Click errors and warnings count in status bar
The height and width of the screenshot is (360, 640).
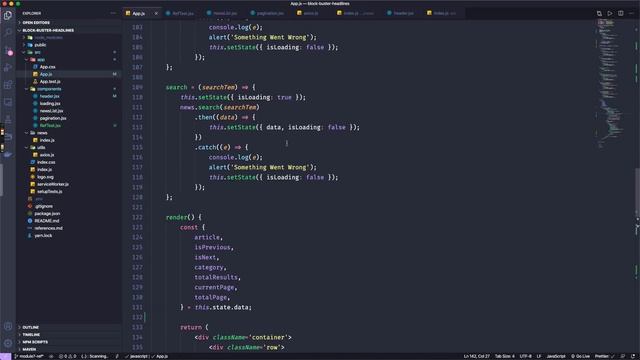coord(67,356)
